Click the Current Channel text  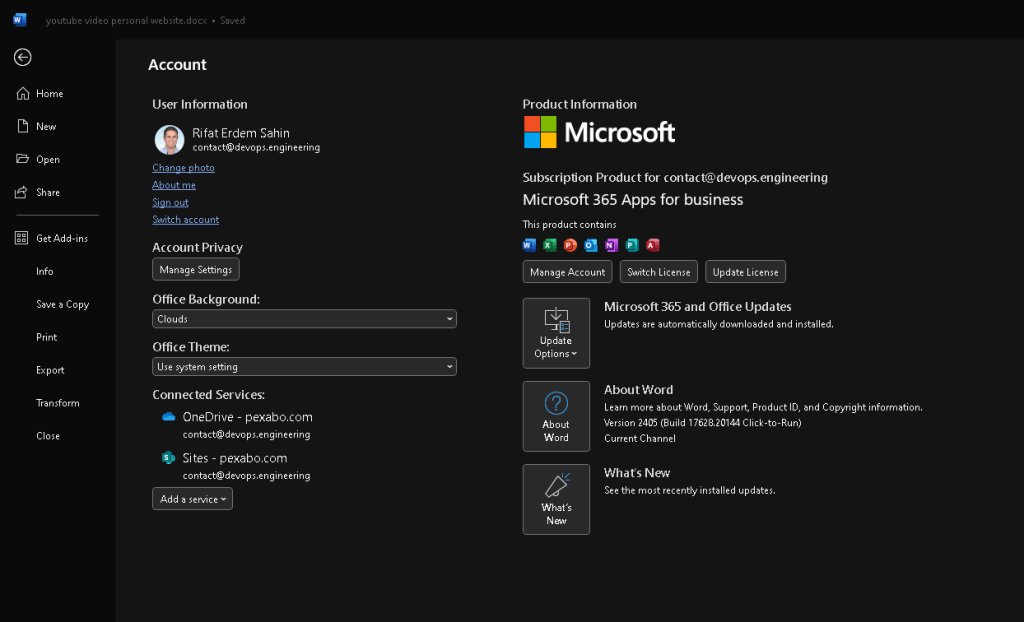(x=640, y=438)
